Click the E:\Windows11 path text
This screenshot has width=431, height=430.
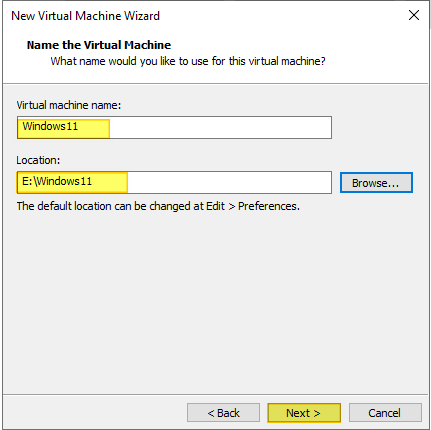click(x=57, y=181)
